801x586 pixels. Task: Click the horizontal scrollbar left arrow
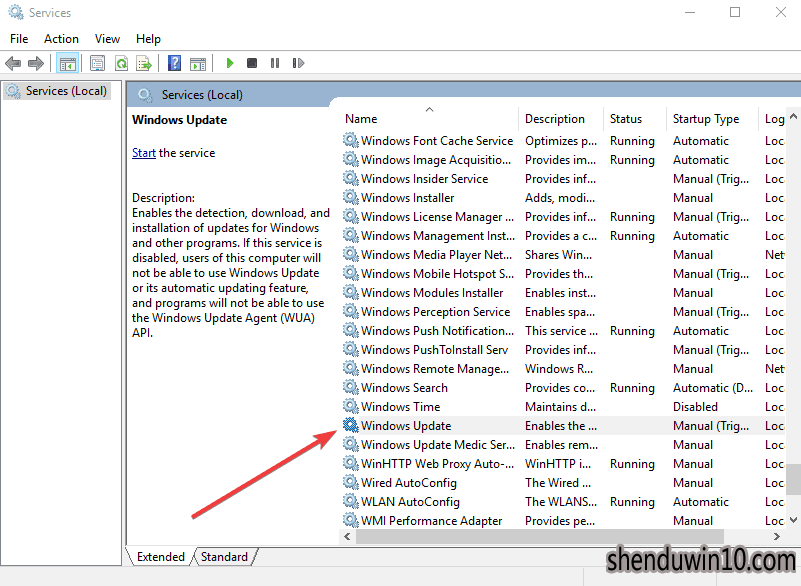click(x=347, y=536)
